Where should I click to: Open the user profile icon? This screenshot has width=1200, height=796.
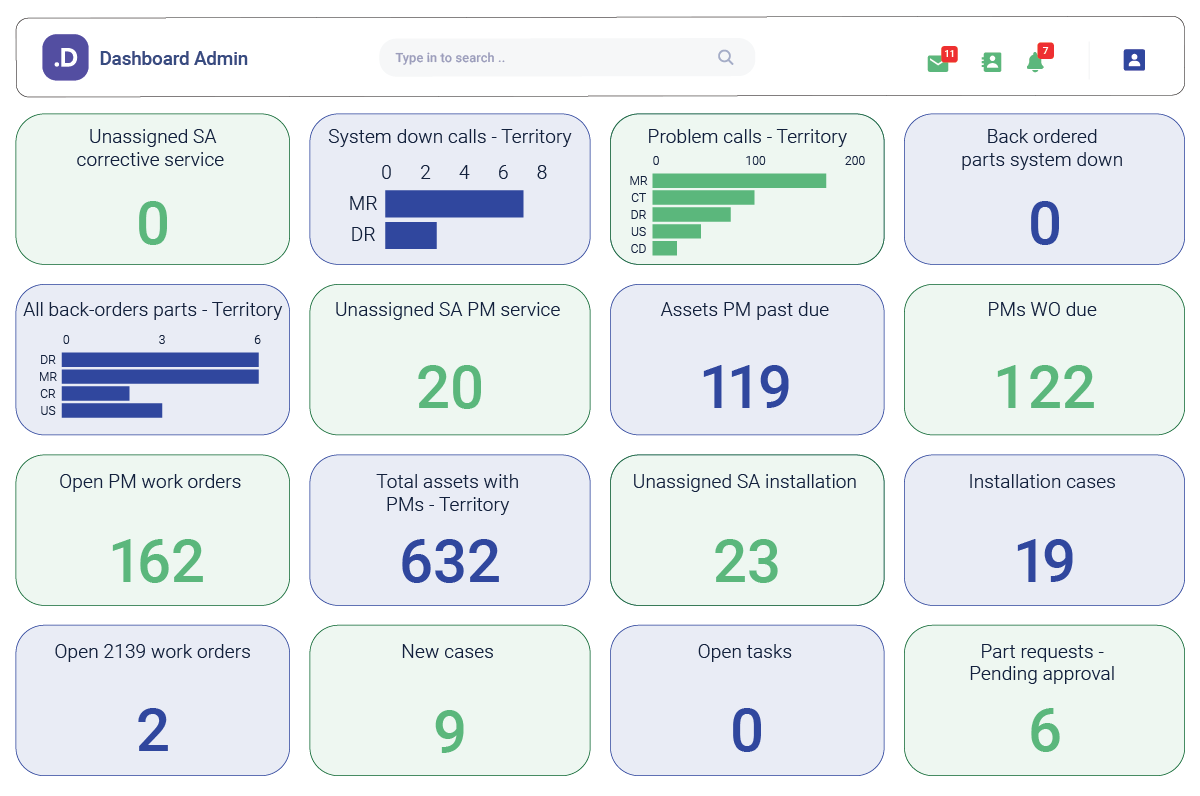coord(1134,59)
